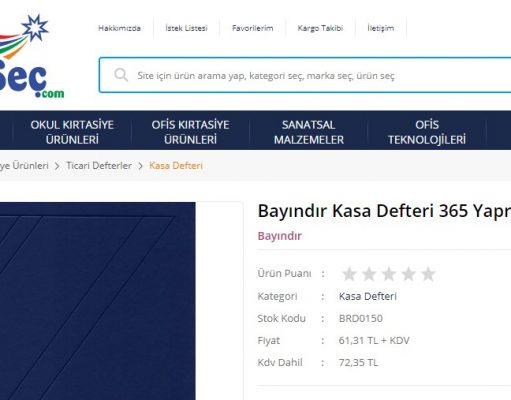Click Kasa Defteri breadcrumb

(x=176, y=165)
